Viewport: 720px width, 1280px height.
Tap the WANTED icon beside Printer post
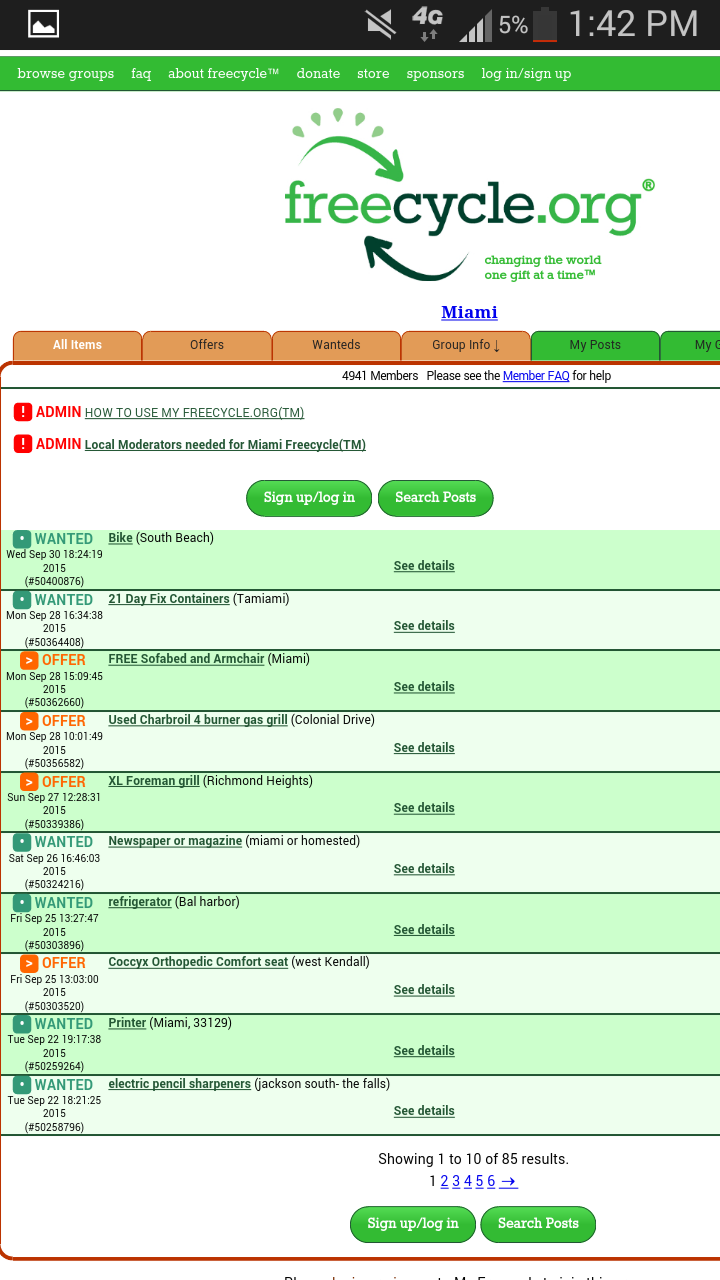coord(22,1024)
